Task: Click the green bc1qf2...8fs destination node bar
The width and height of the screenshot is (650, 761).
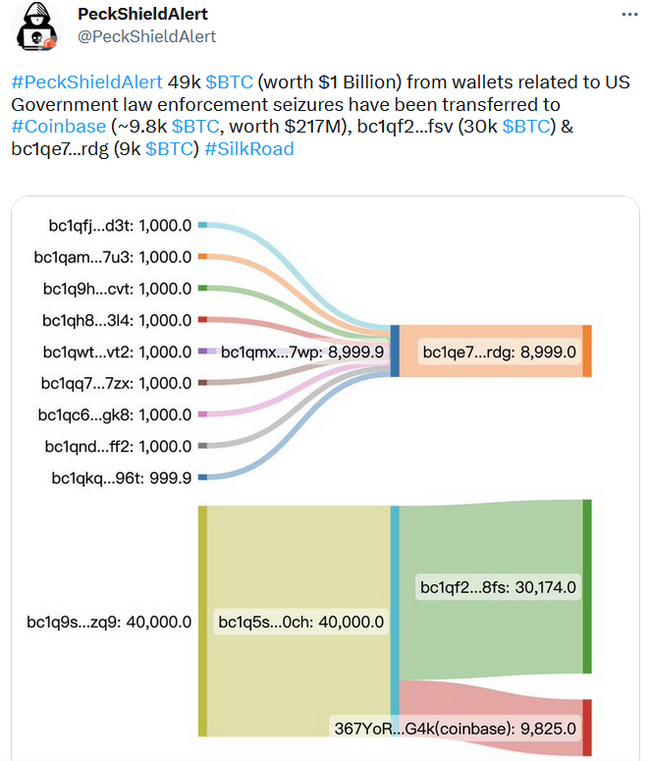Action: (x=587, y=586)
